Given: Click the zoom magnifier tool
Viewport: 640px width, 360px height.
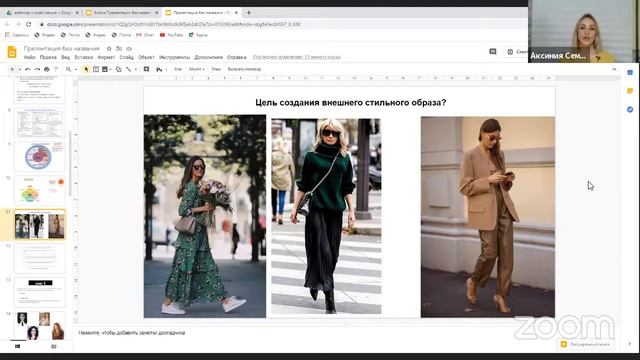Looking at the screenshot, I should [x=69, y=69].
